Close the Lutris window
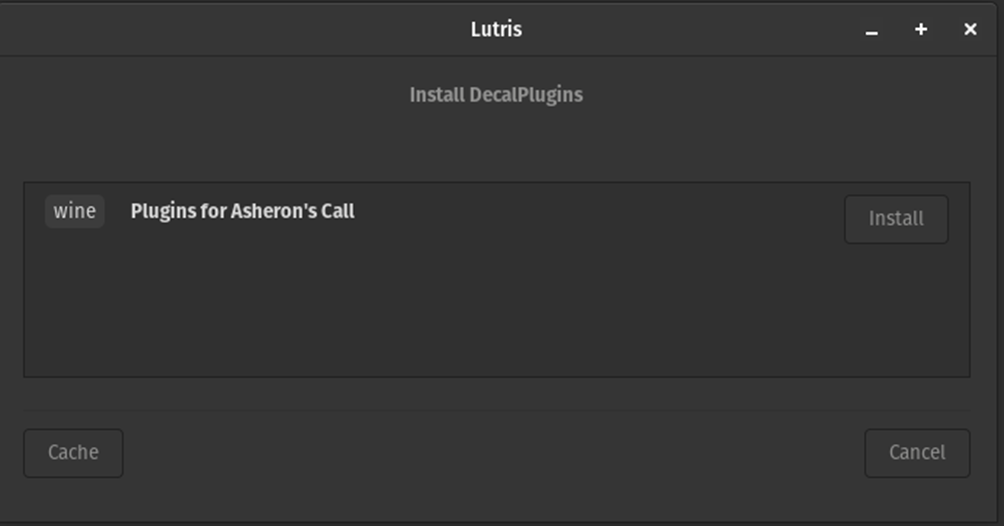 (970, 30)
